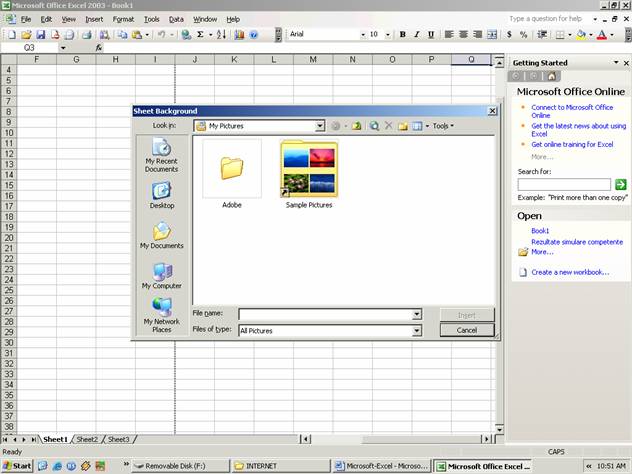Viewport: 632px width, 474px height.
Task: Click the Center alignment icon
Action: (463, 35)
